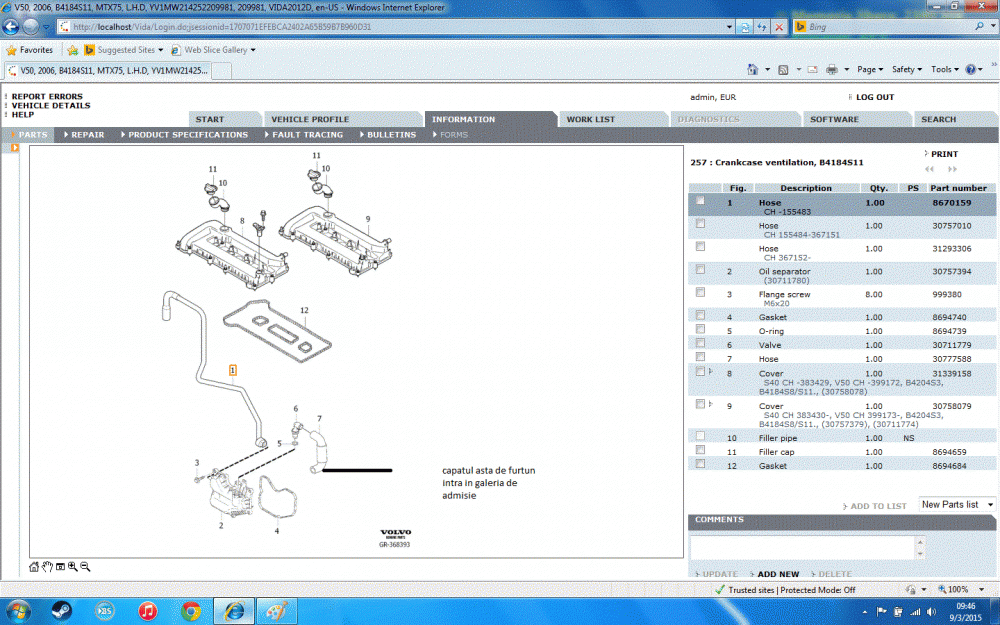Click the RSS feeds icon in command bar
The width and height of the screenshot is (1000, 625).
point(783,70)
